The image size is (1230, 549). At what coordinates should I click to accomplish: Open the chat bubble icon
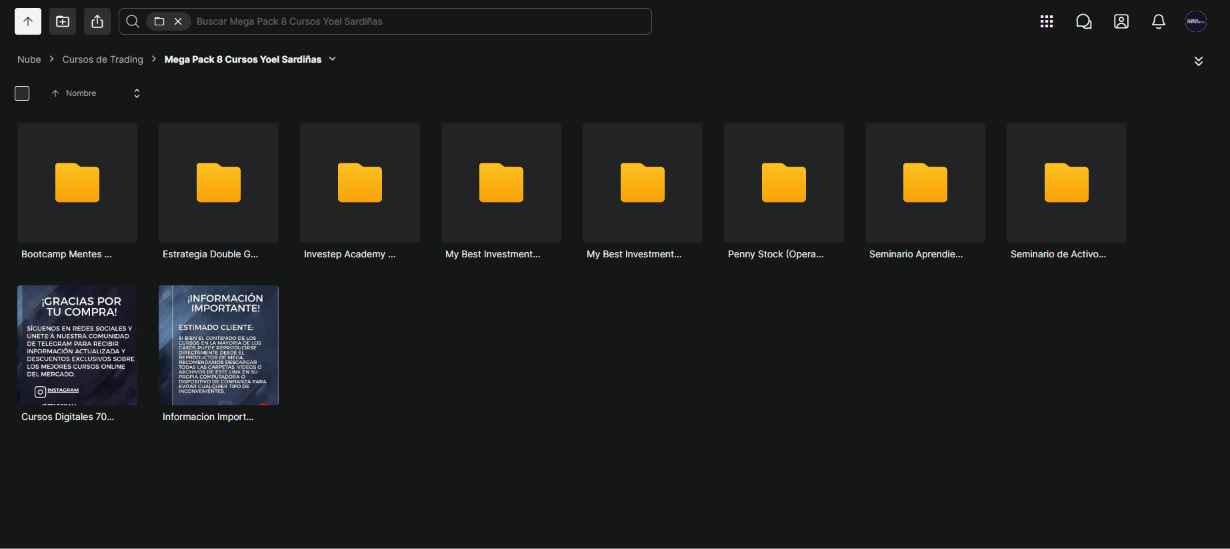[x=1084, y=21]
